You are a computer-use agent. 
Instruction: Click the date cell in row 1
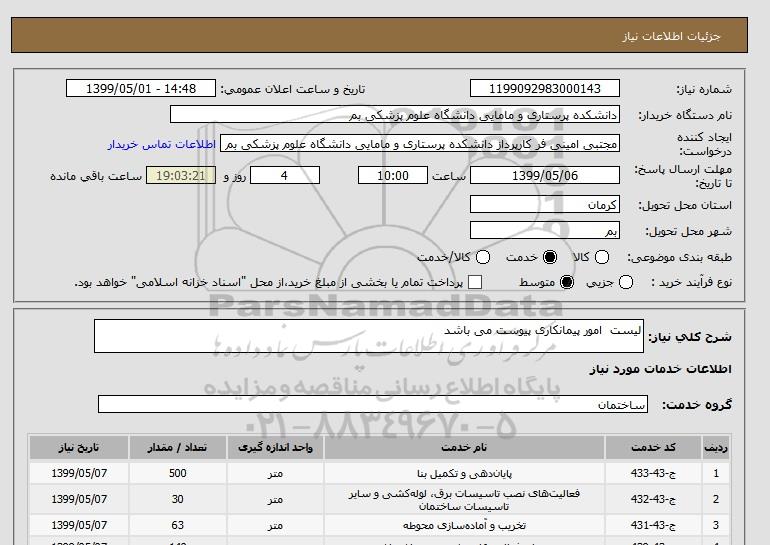point(79,473)
